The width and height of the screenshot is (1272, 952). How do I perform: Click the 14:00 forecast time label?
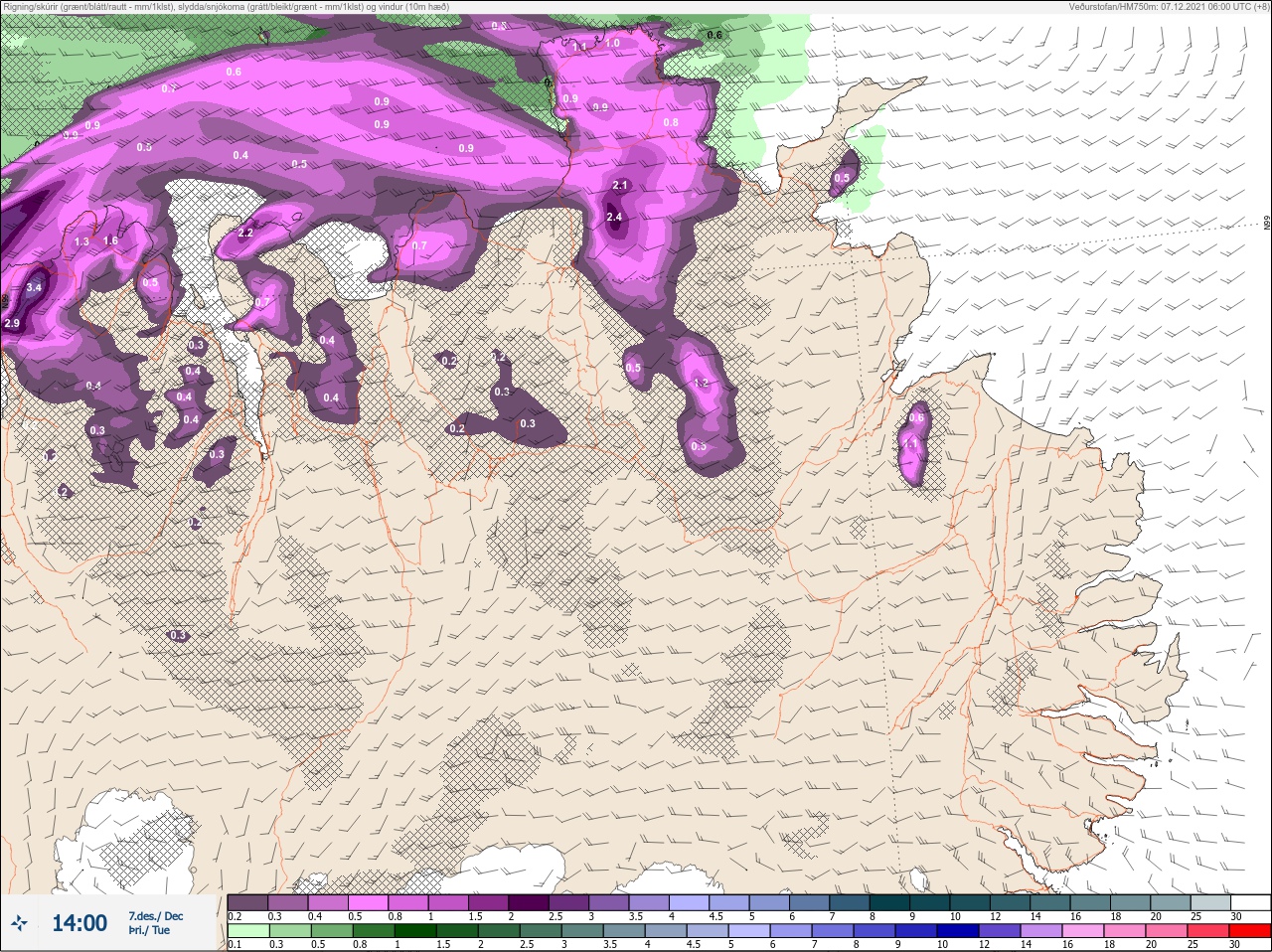click(79, 923)
